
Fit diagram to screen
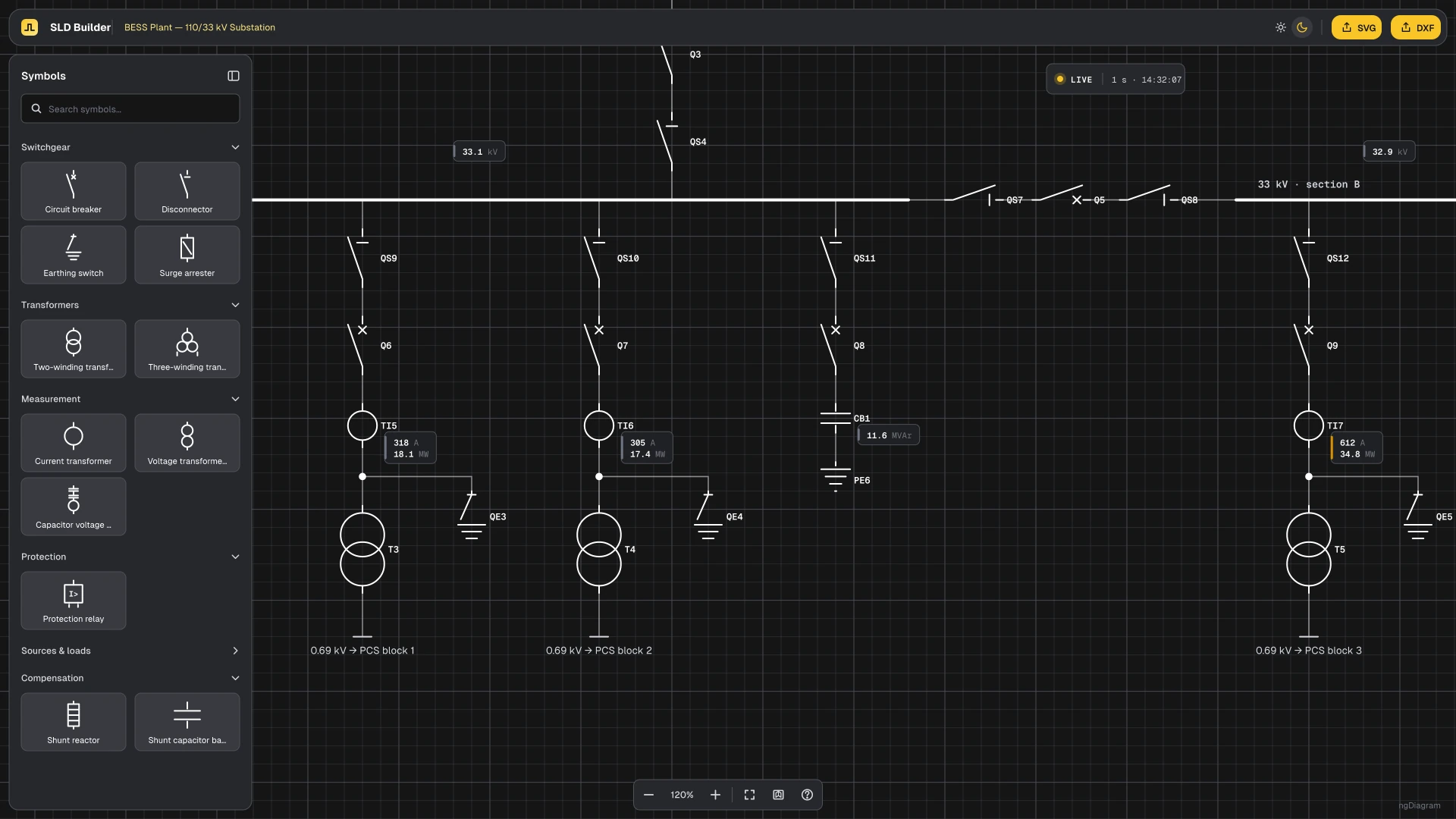click(x=749, y=795)
